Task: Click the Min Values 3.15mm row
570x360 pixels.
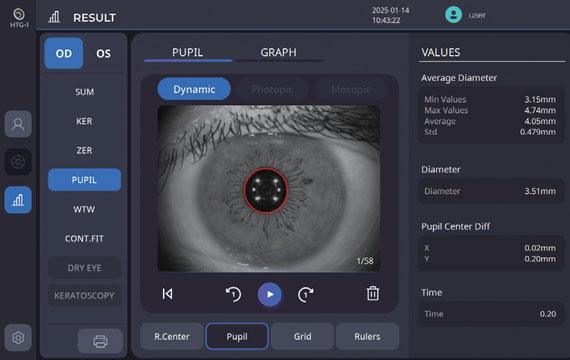Action: (x=490, y=99)
